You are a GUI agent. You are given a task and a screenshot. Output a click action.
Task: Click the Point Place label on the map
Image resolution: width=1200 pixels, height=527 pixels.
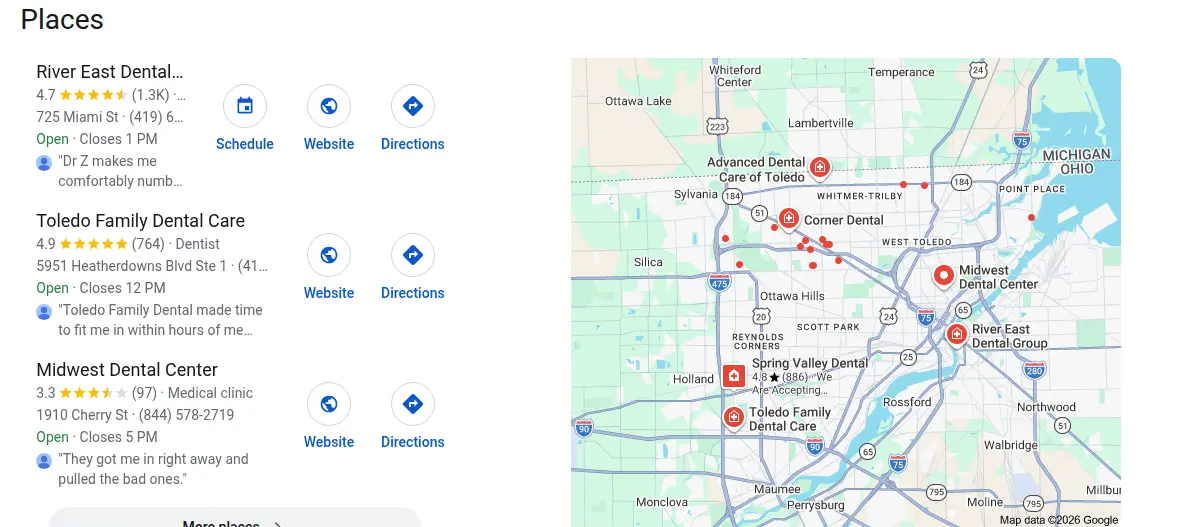[1032, 189]
